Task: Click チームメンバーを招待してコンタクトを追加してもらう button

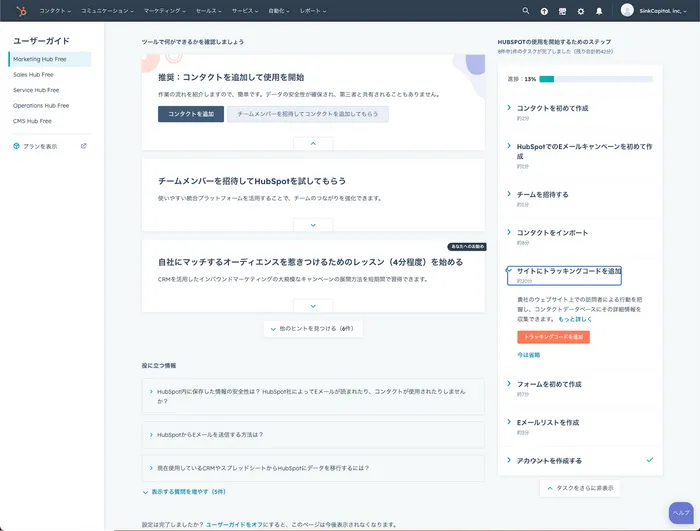Action: point(308,114)
